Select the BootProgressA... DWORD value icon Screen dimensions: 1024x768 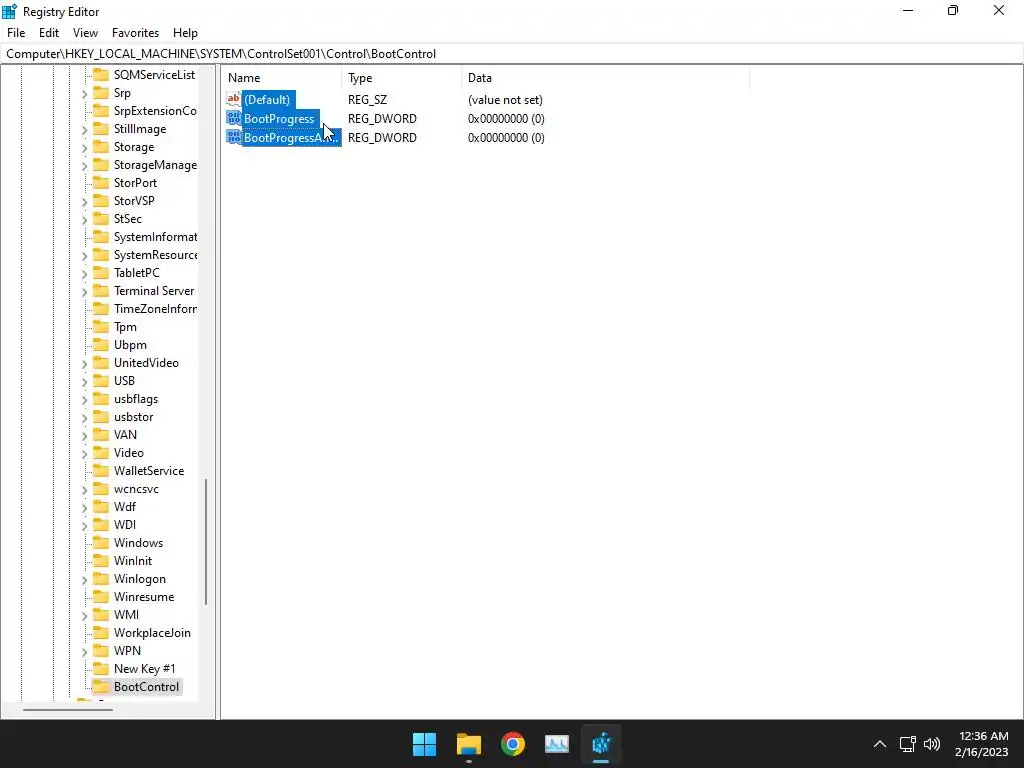point(234,137)
